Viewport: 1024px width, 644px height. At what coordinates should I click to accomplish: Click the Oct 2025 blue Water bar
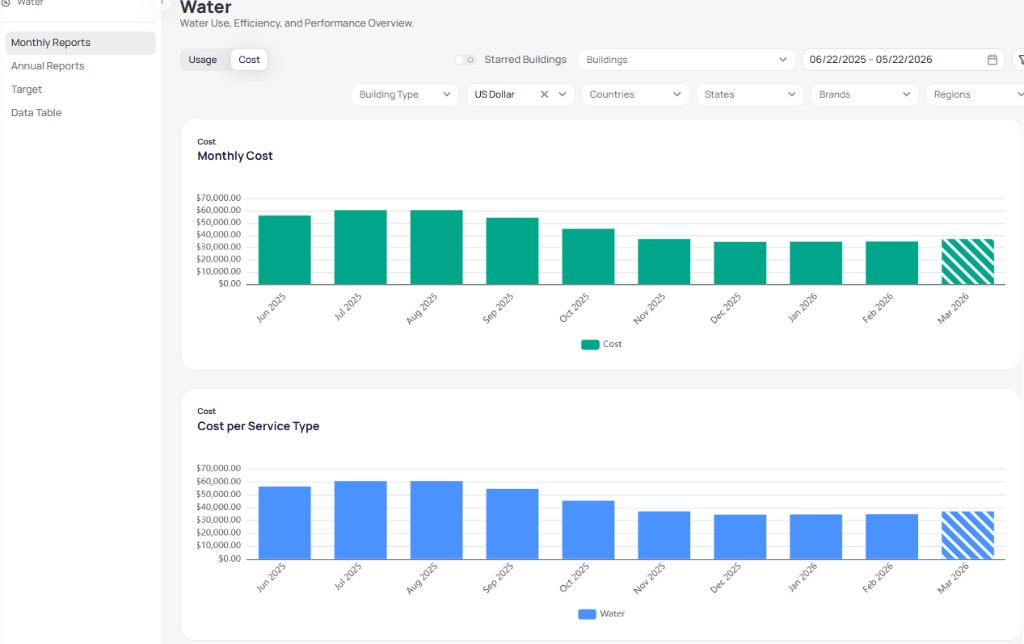[588, 530]
